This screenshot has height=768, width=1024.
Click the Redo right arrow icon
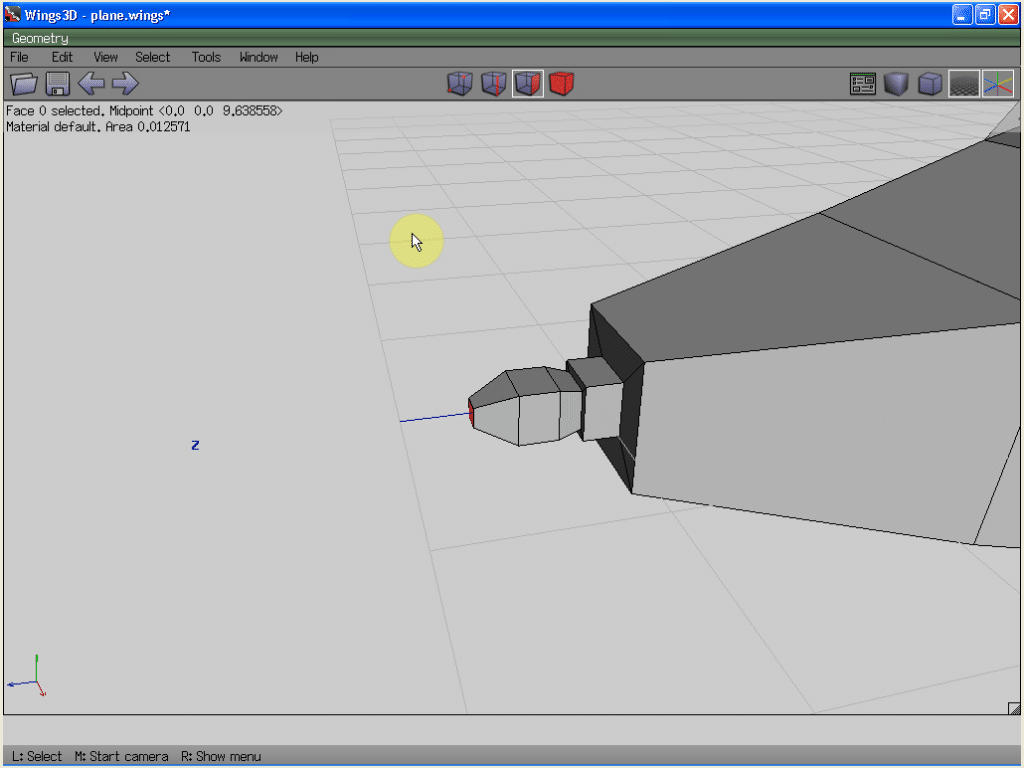tap(125, 84)
